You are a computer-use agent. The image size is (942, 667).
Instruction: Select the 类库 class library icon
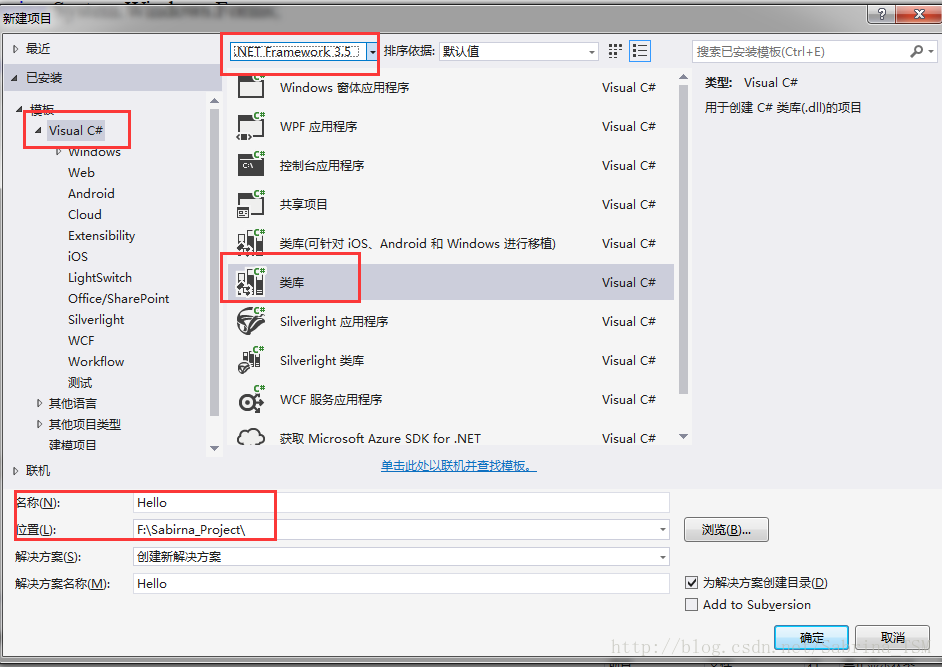(x=251, y=282)
